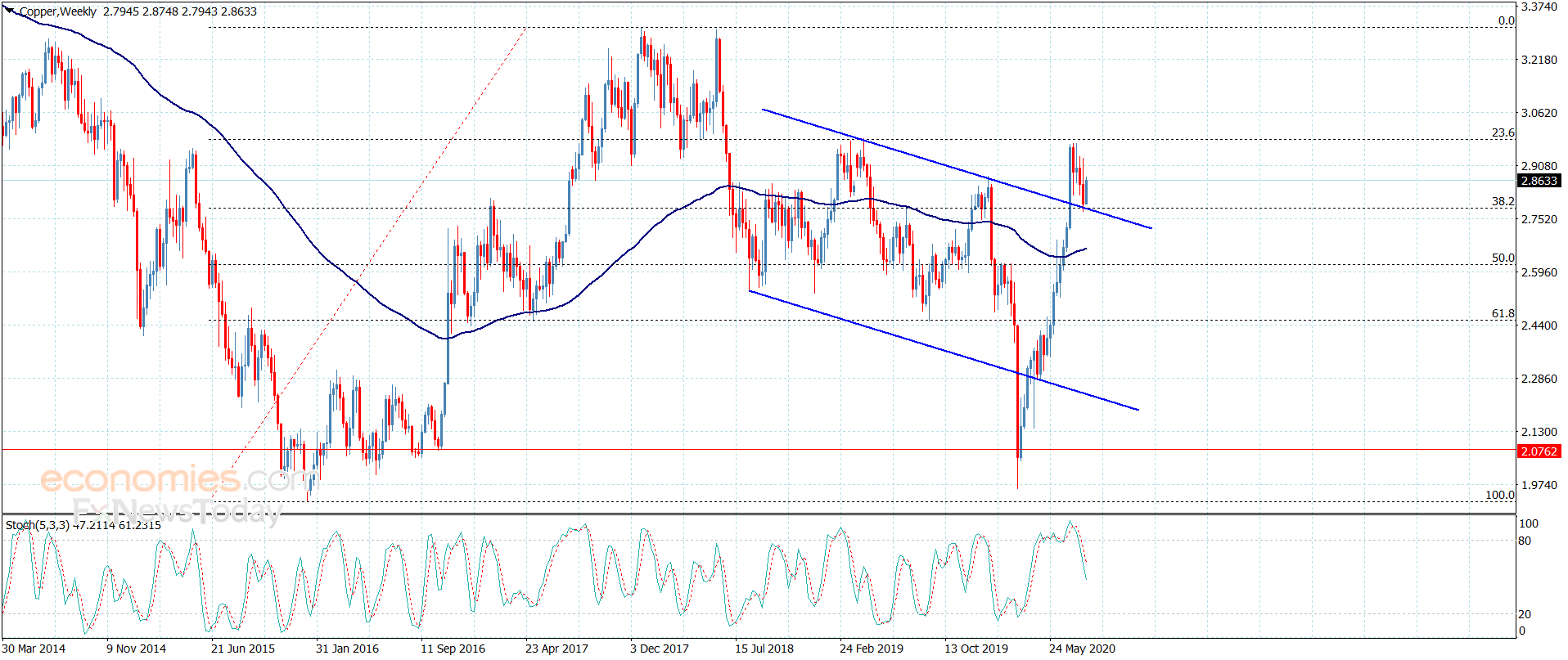The width and height of the screenshot is (1568, 660).
Task: Select the Stoch(5,3,3) indicator label
Action: tap(38, 525)
